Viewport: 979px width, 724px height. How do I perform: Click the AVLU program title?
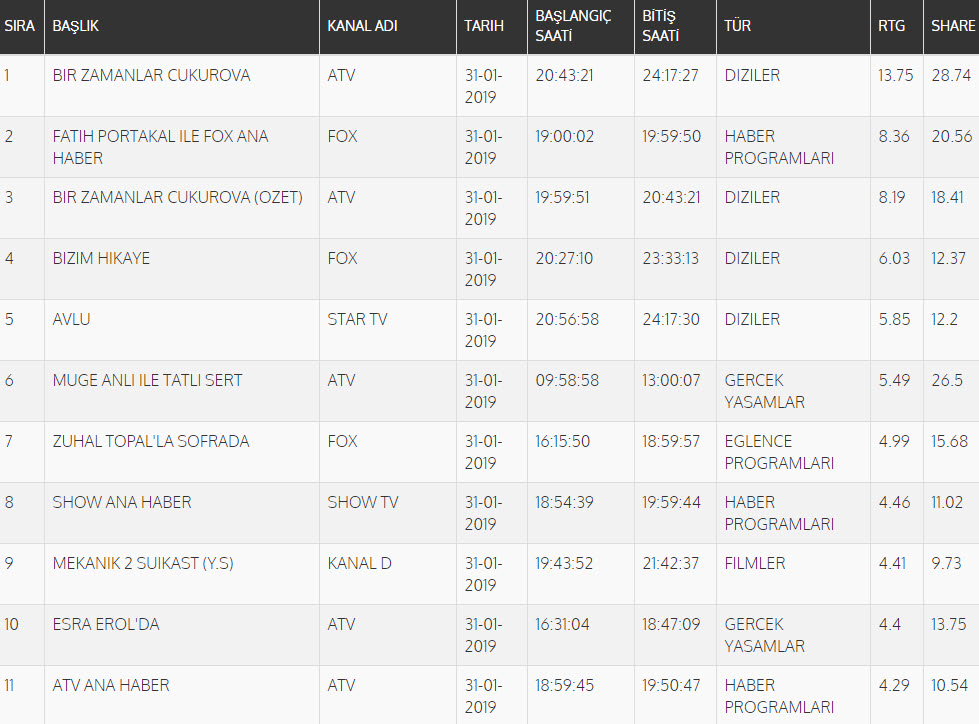(72, 320)
